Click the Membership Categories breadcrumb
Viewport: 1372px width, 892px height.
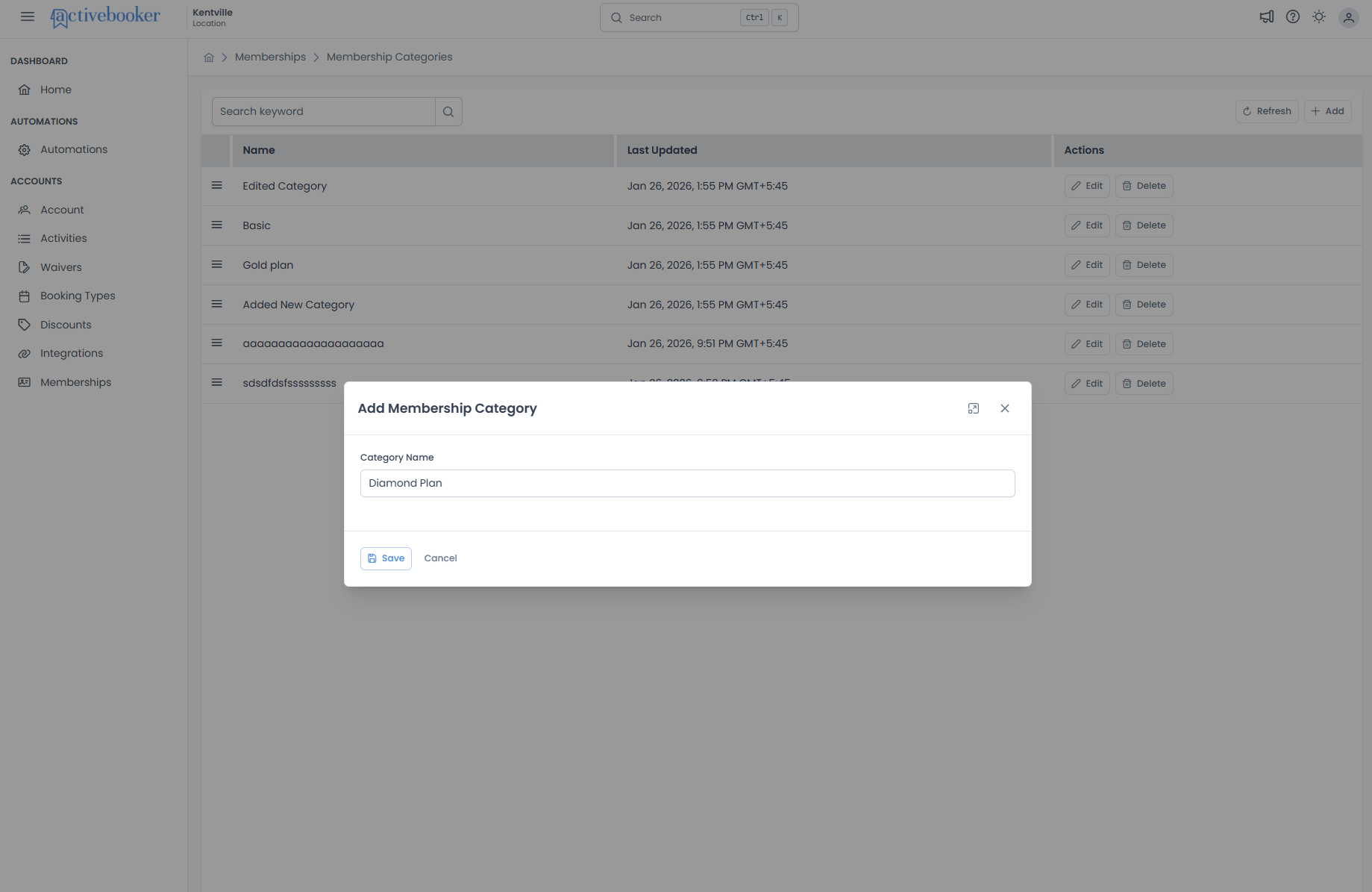(x=389, y=57)
